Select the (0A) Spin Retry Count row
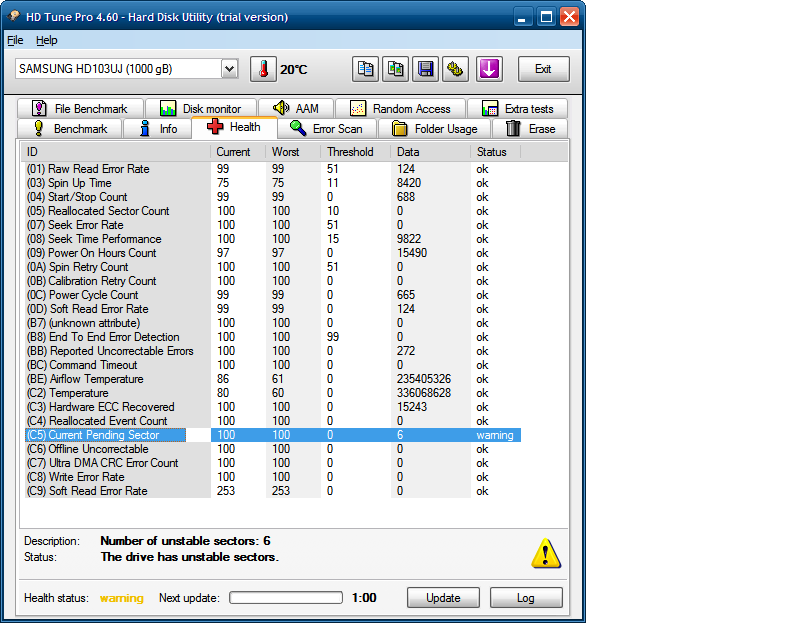This screenshot has width=800, height=623. coord(271,267)
